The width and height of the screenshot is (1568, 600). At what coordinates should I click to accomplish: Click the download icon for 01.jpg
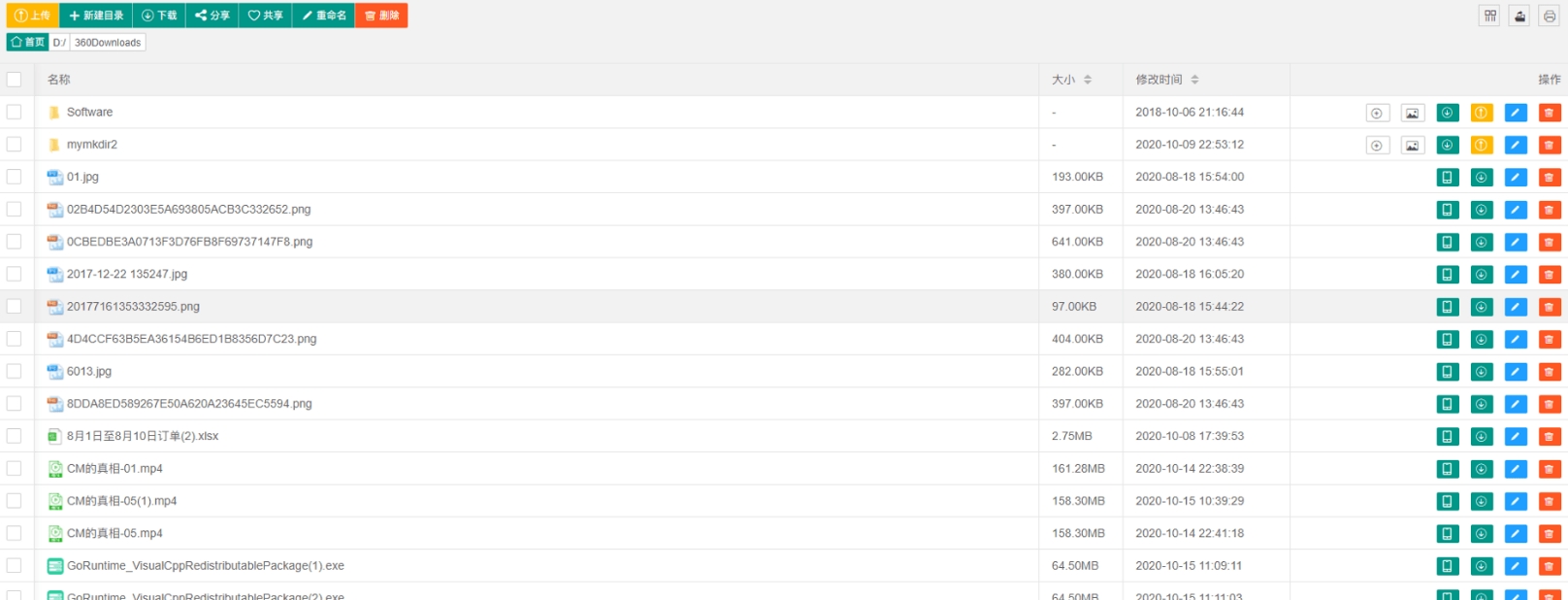1482,178
